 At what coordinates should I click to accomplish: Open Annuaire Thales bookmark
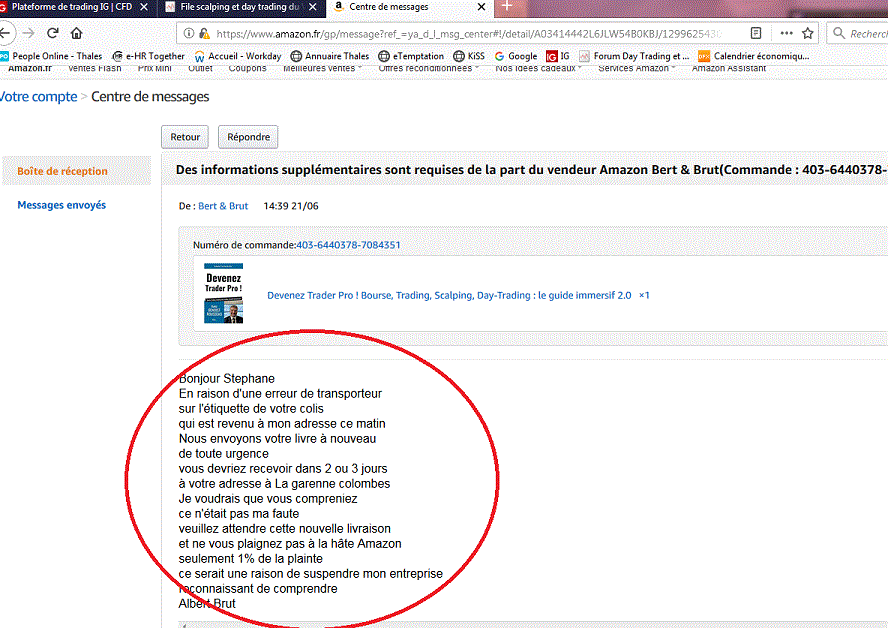coord(330,56)
